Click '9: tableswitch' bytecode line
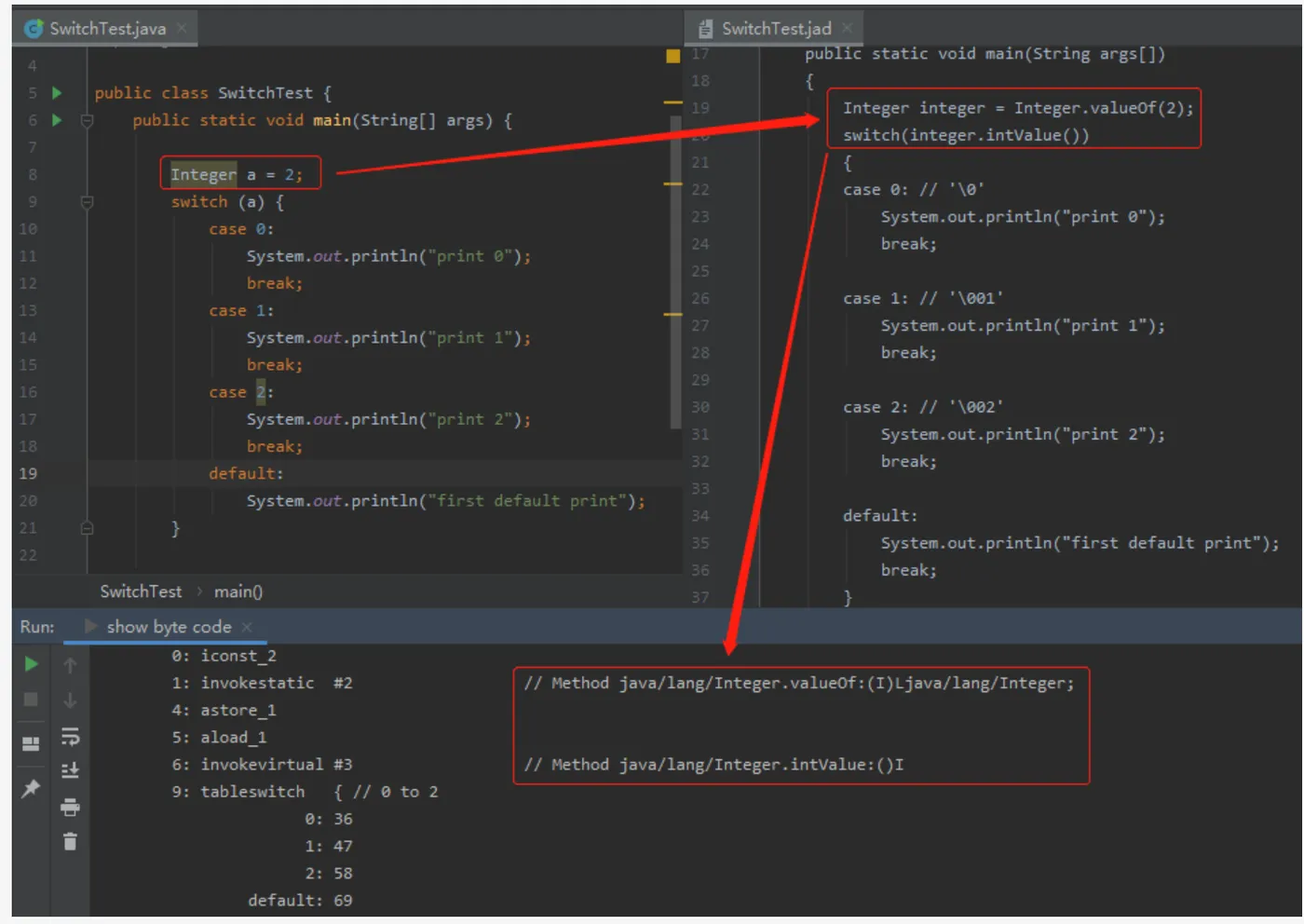Image resolution: width=1304 pixels, height=924 pixels. coord(305,792)
